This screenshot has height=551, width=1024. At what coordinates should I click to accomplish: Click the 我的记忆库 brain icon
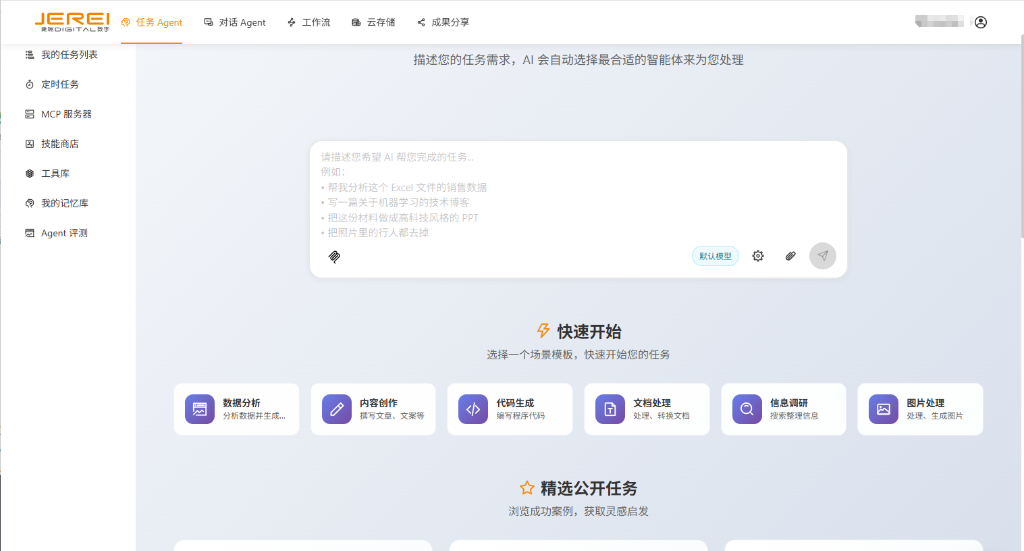pos(29,203)
